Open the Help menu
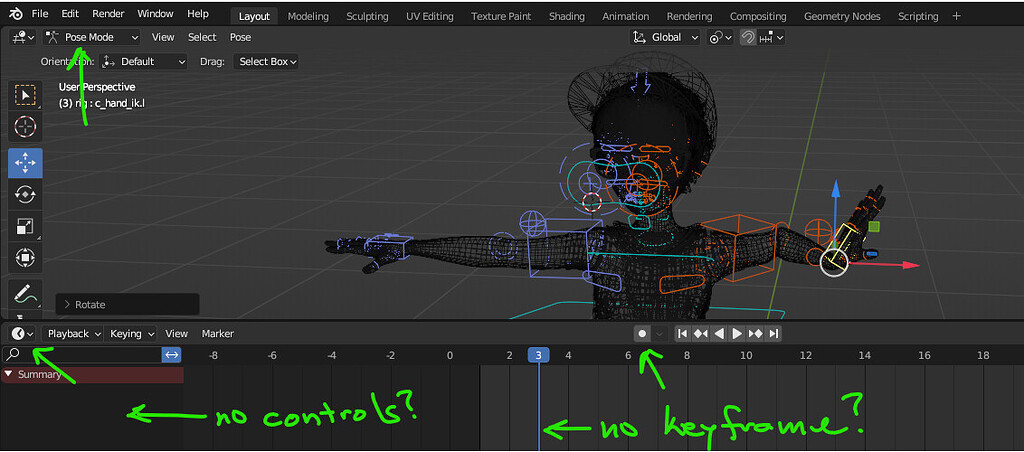1024x452 pixels. coord(198,14)
